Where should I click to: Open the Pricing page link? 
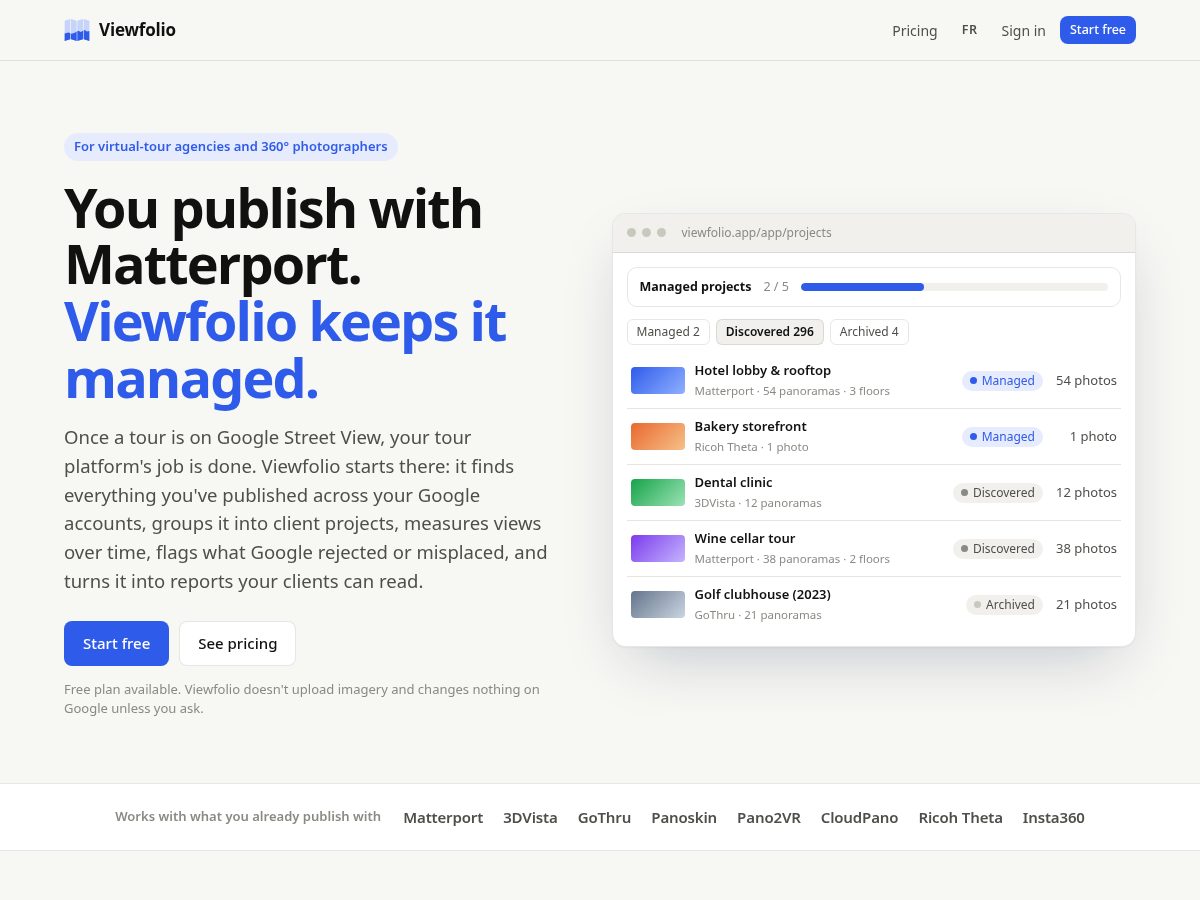[915, 31]
